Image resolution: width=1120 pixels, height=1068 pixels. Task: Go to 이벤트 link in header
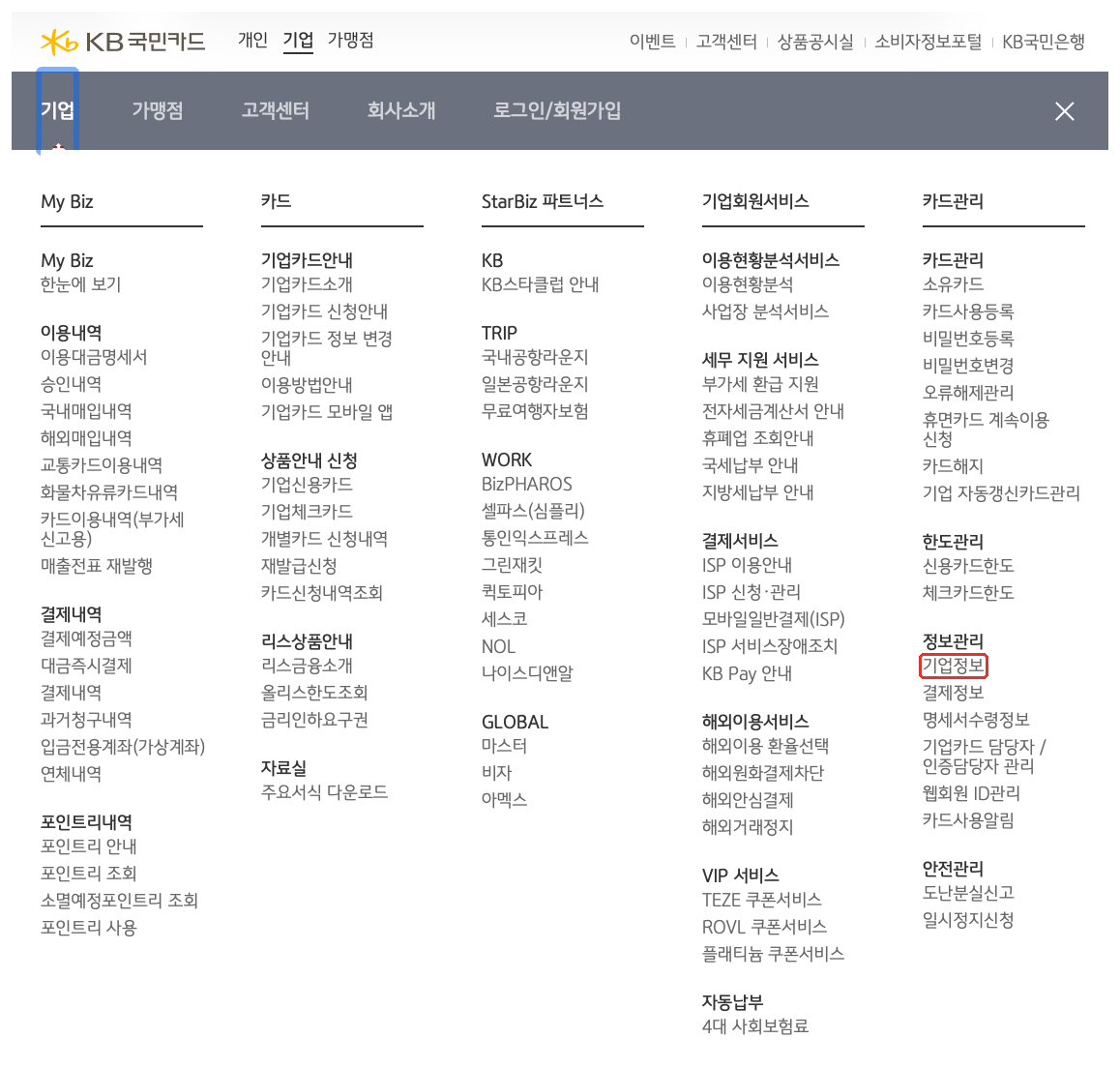point(652,43)
